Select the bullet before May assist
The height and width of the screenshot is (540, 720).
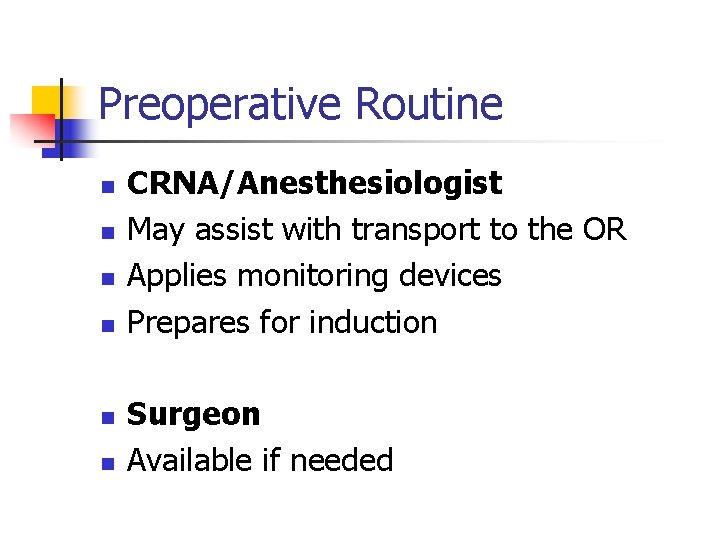(108, 233)
